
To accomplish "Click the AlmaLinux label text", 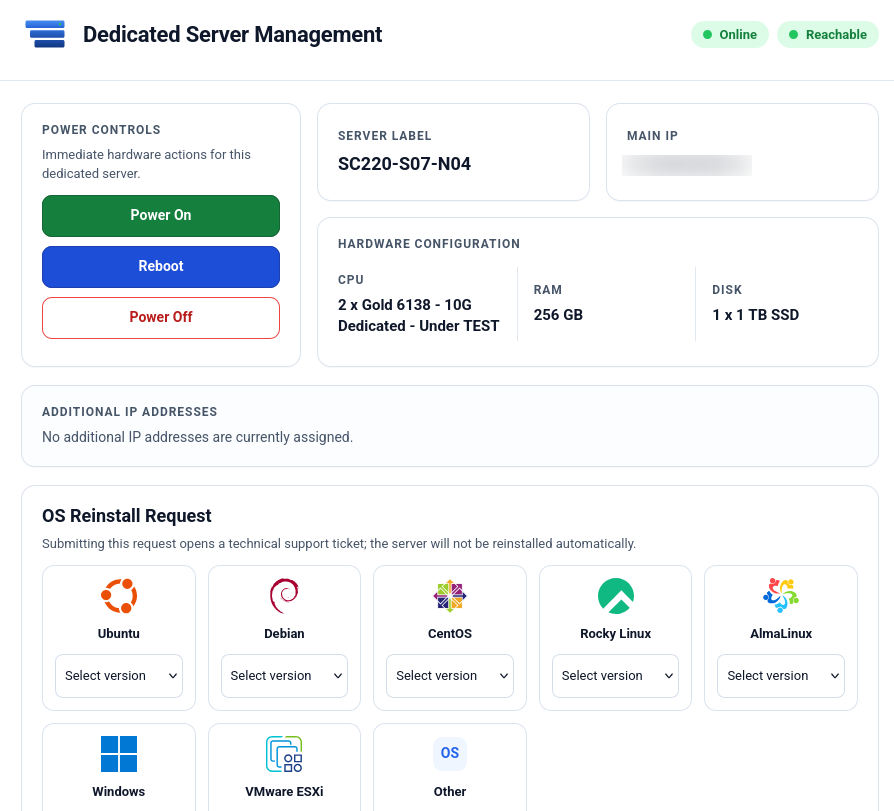I will 781,634.
